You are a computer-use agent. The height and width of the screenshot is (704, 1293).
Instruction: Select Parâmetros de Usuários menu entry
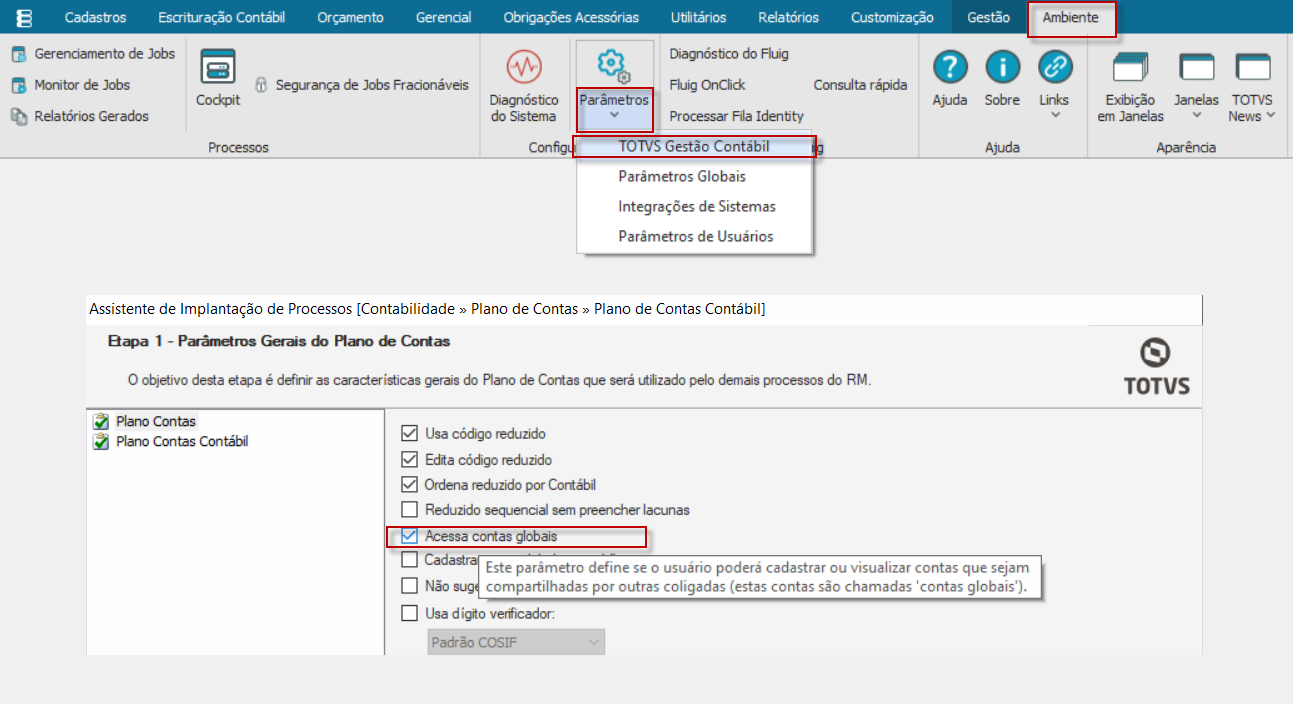pos(694,236)
